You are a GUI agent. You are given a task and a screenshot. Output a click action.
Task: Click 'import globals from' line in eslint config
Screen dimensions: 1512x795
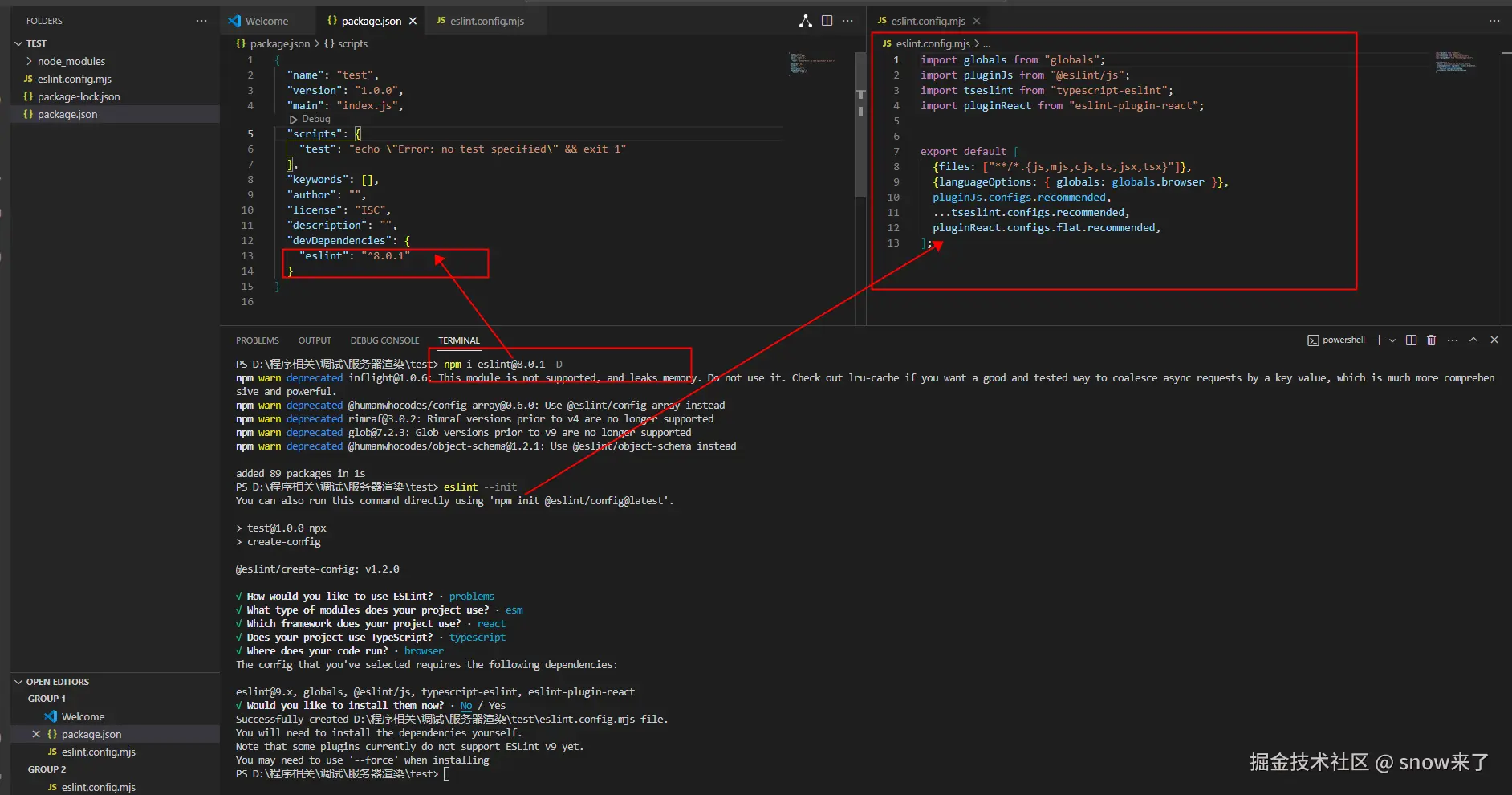[x=1013, y=60]
